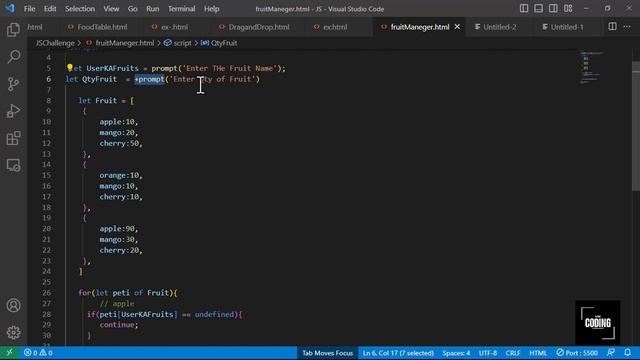Change the UTF-8 encoding
Viewport: 640px width, 360px height.
(x=488, y=353)
